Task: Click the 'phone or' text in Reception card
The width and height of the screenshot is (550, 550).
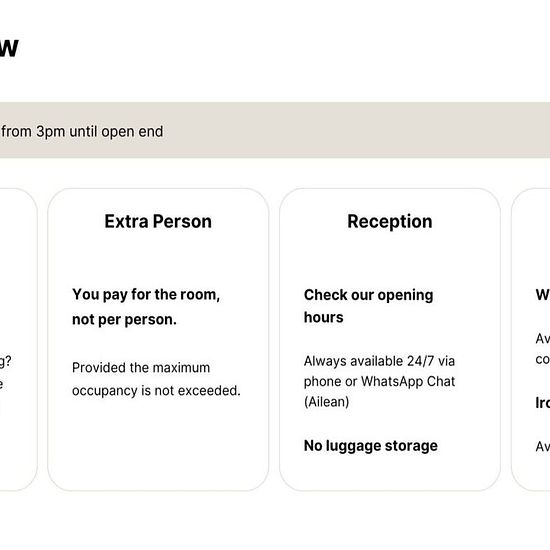Action: point(330,381)
